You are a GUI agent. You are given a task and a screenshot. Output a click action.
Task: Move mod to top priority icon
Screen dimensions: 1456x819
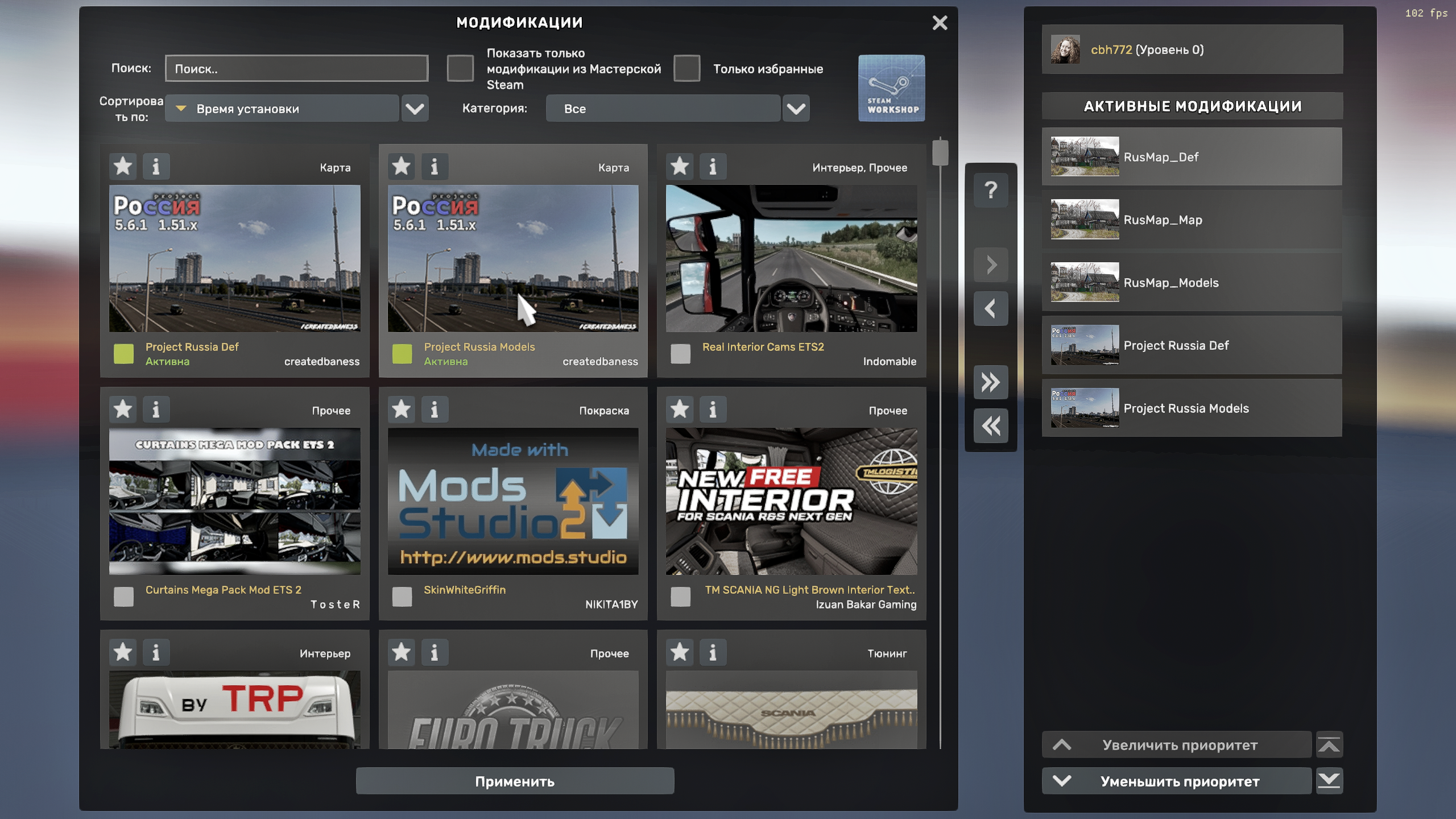tap(1329, 745)
